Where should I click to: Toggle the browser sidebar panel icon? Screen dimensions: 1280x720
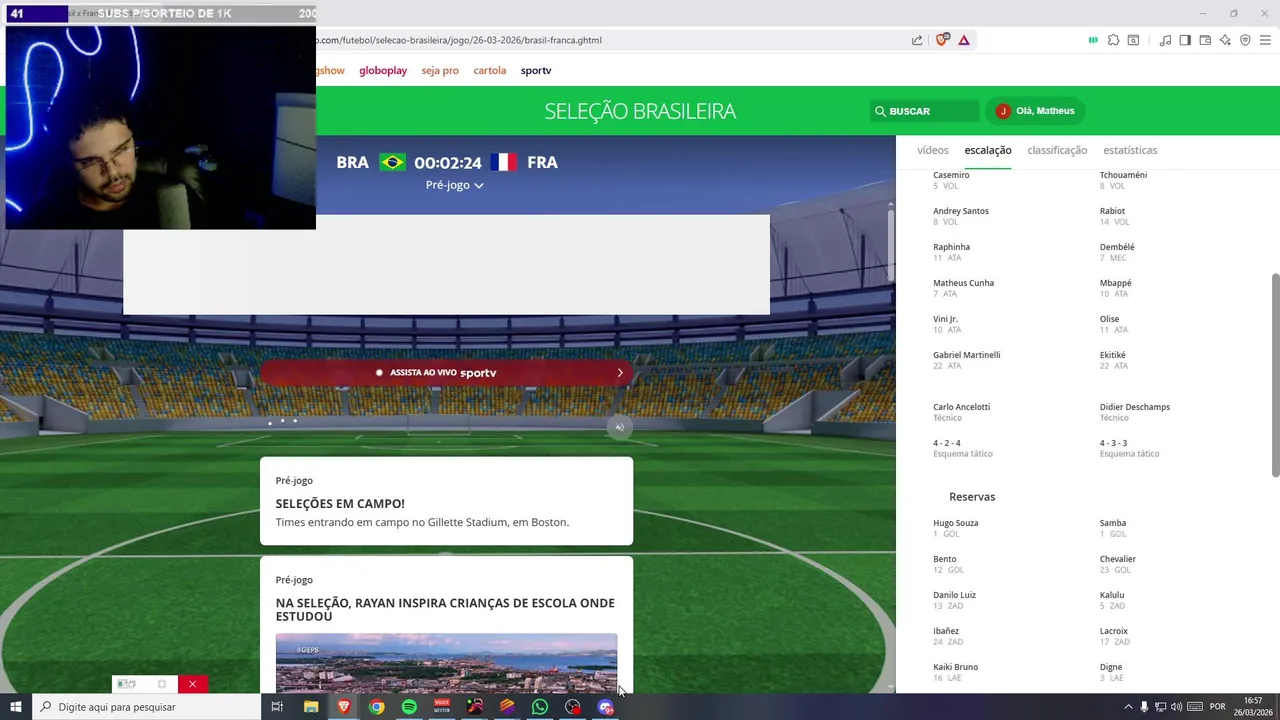[x=1185, y=40]
